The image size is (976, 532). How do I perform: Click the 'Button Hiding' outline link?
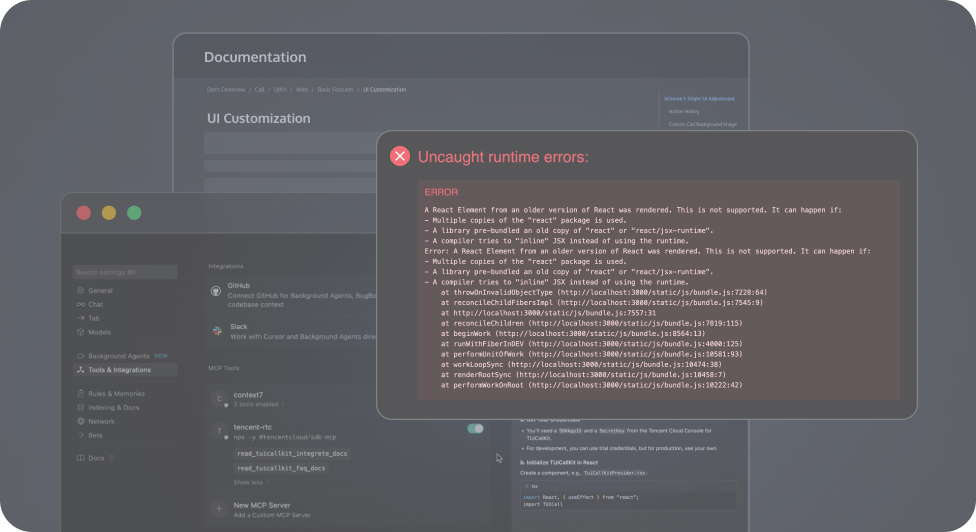coord(685,111)
